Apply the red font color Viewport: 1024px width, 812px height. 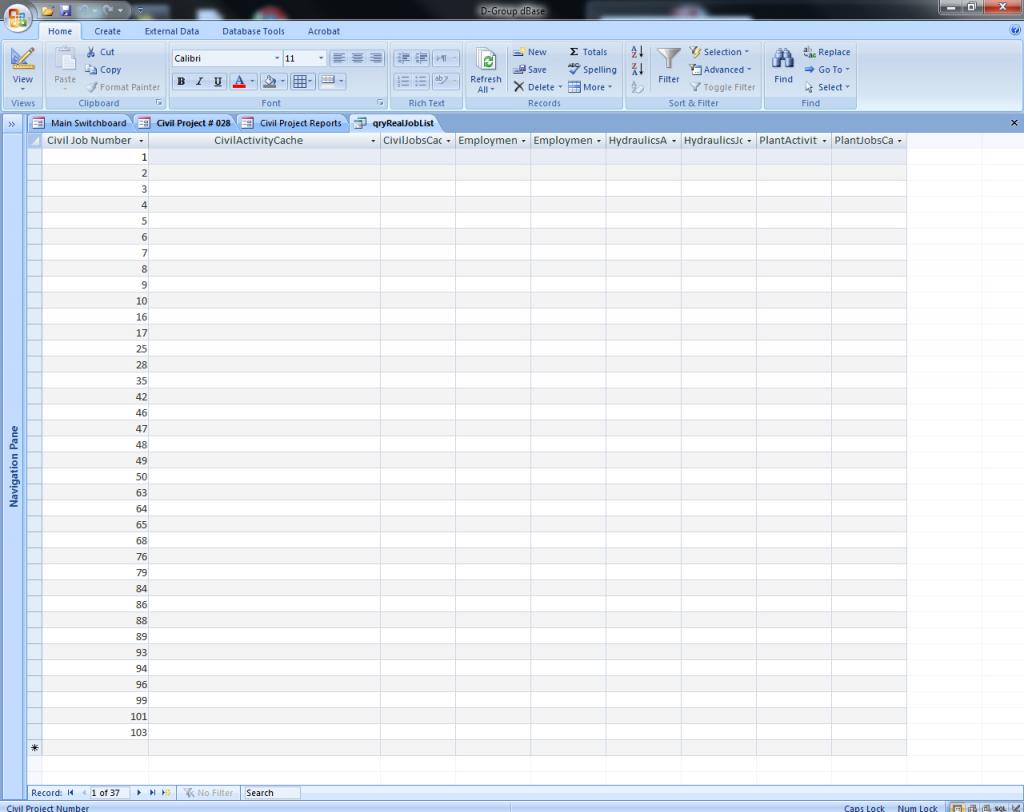tap(239, 81)
